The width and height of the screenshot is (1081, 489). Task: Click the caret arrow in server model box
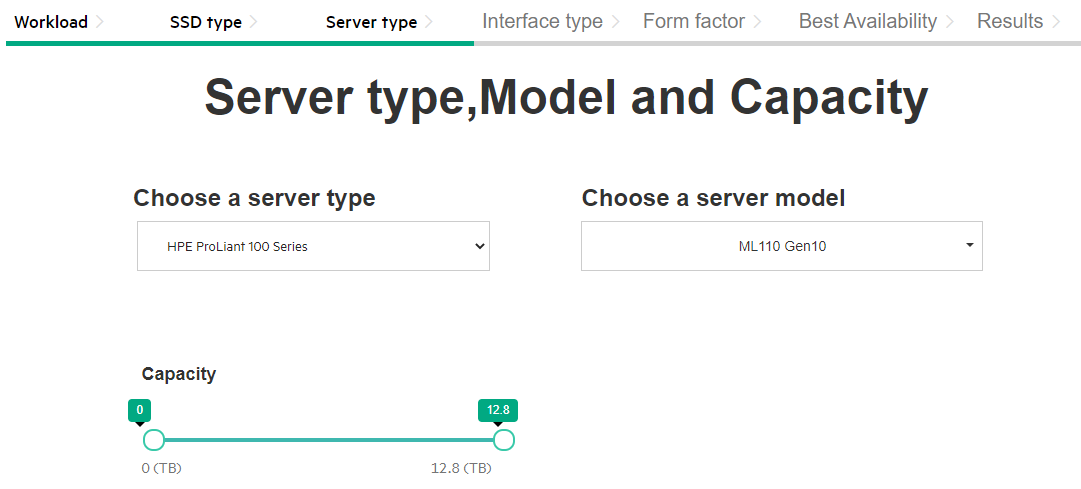970,246
